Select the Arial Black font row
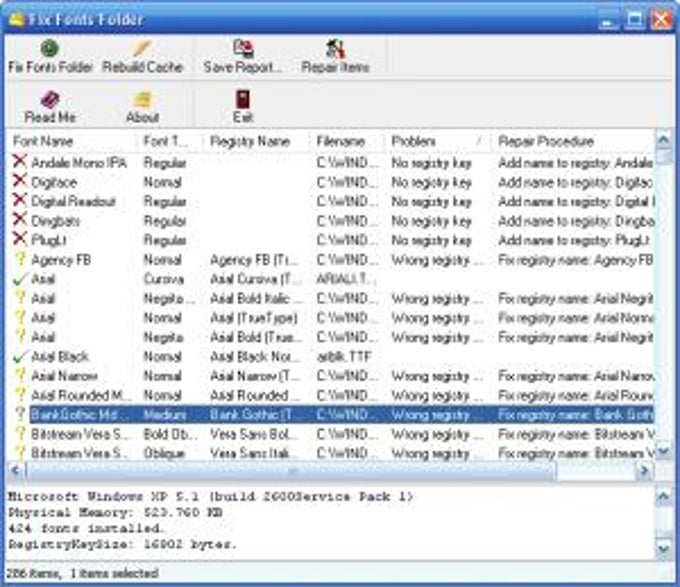Screen dimensions: 680x587 point(330,357)
